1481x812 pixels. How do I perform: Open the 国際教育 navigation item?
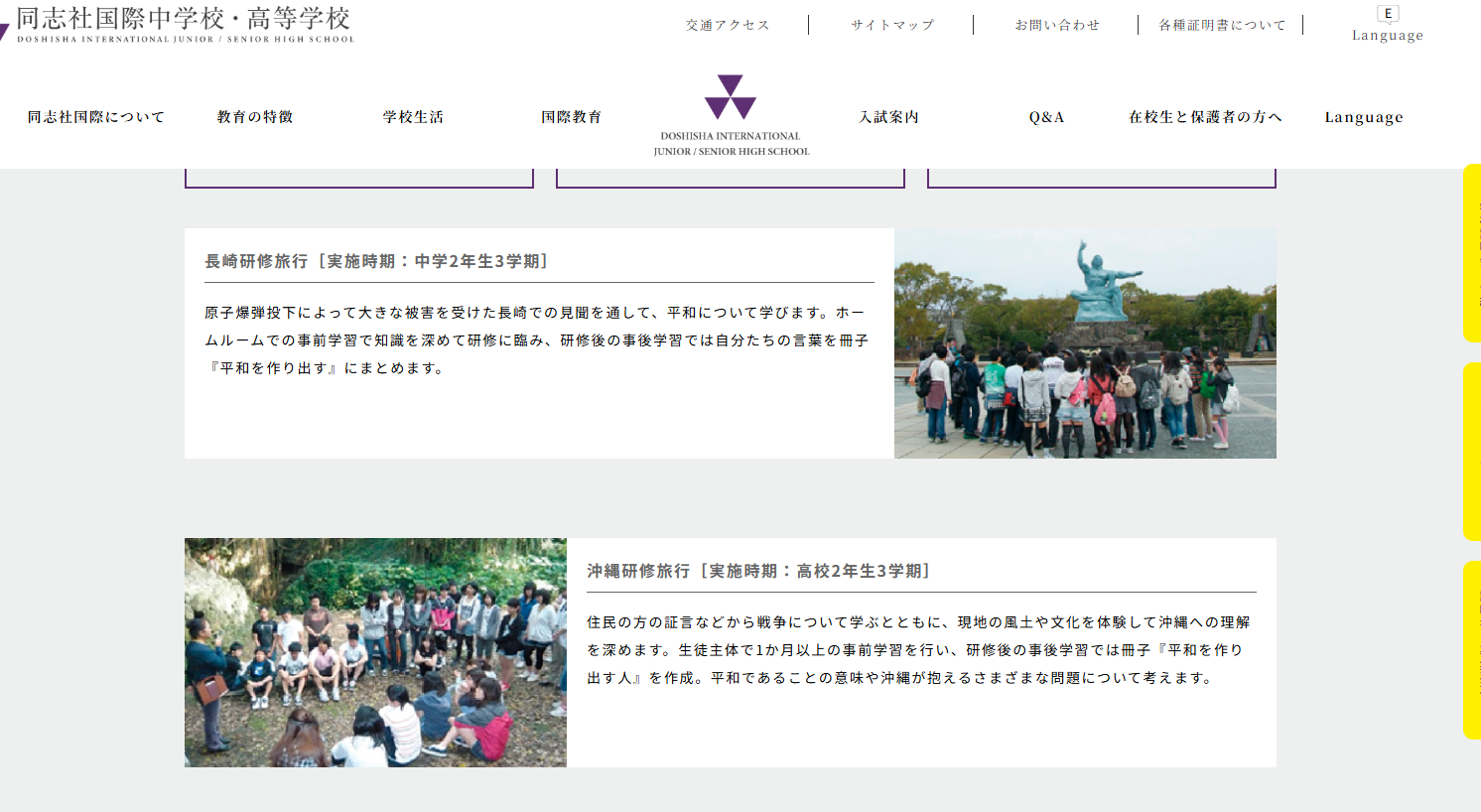[572, 117]
